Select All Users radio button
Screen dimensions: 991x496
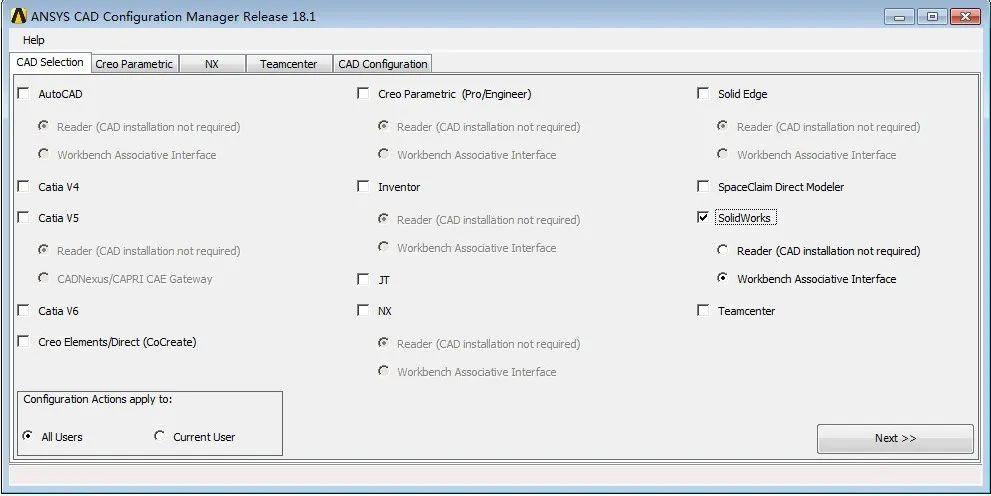[27, 436]
